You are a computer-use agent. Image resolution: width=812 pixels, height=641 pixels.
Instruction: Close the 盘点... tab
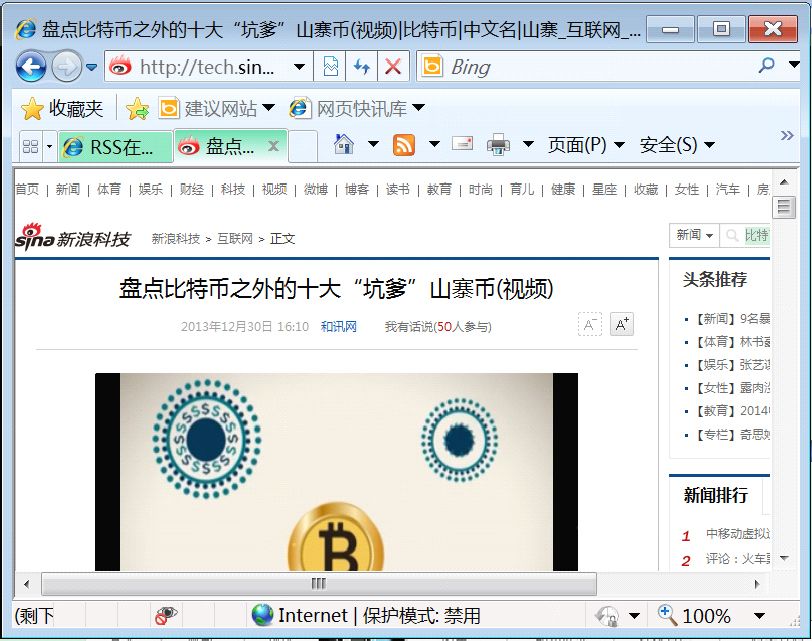pos(273,147)
